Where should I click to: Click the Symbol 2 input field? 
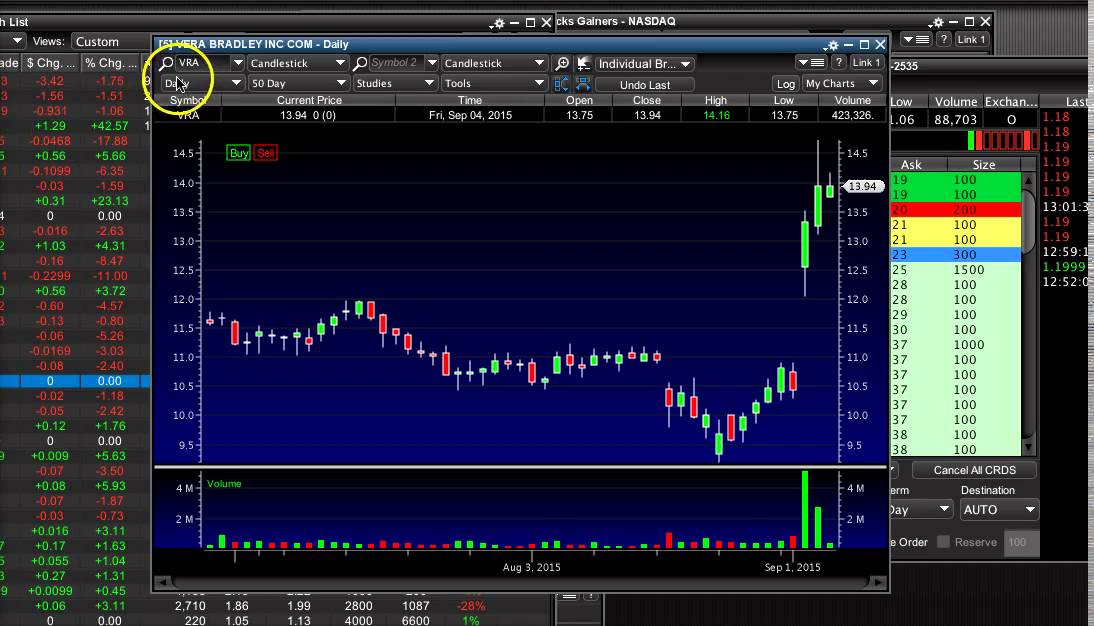coord(396,63)
